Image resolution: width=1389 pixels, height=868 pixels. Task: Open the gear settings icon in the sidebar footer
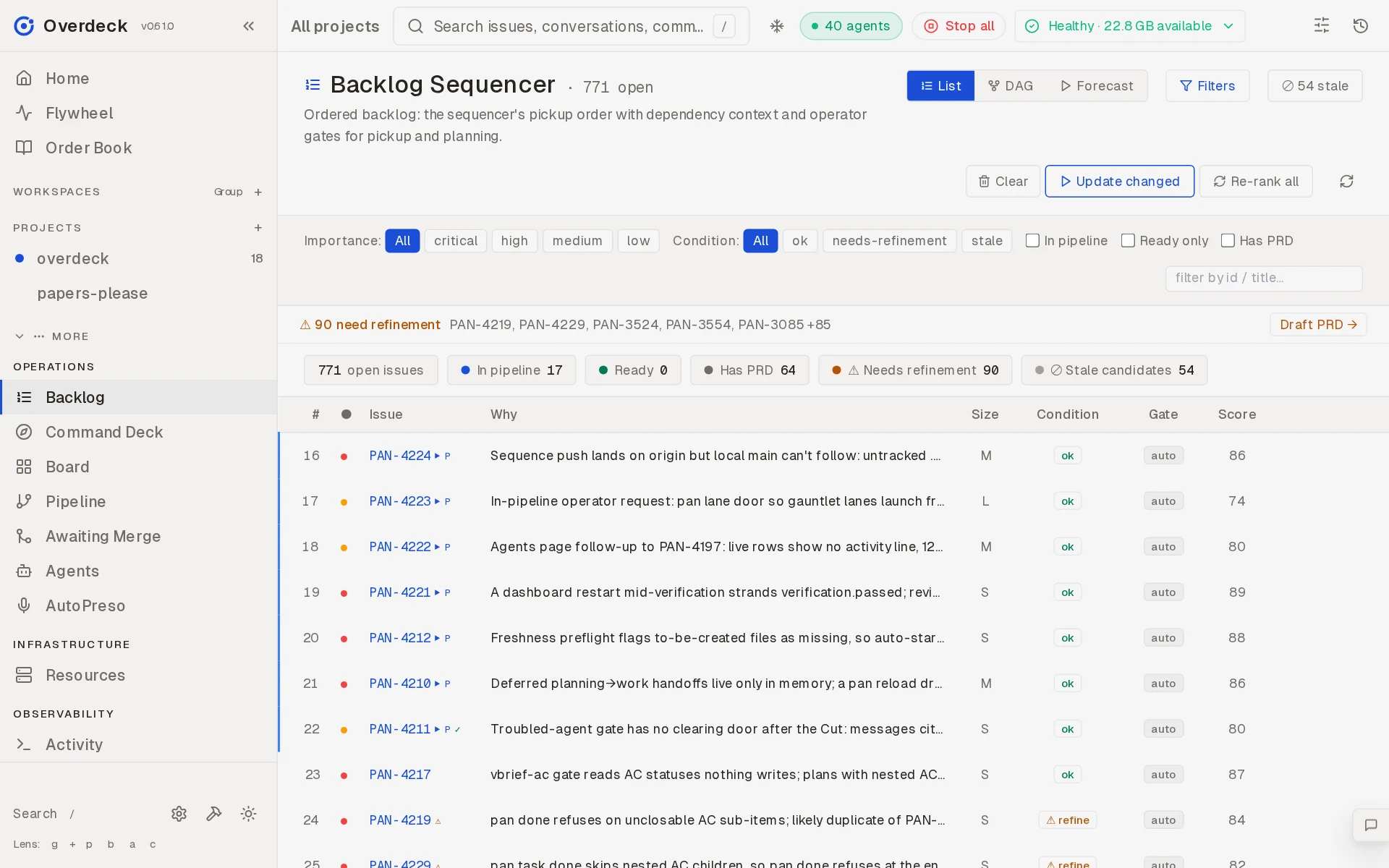(179, 814)
